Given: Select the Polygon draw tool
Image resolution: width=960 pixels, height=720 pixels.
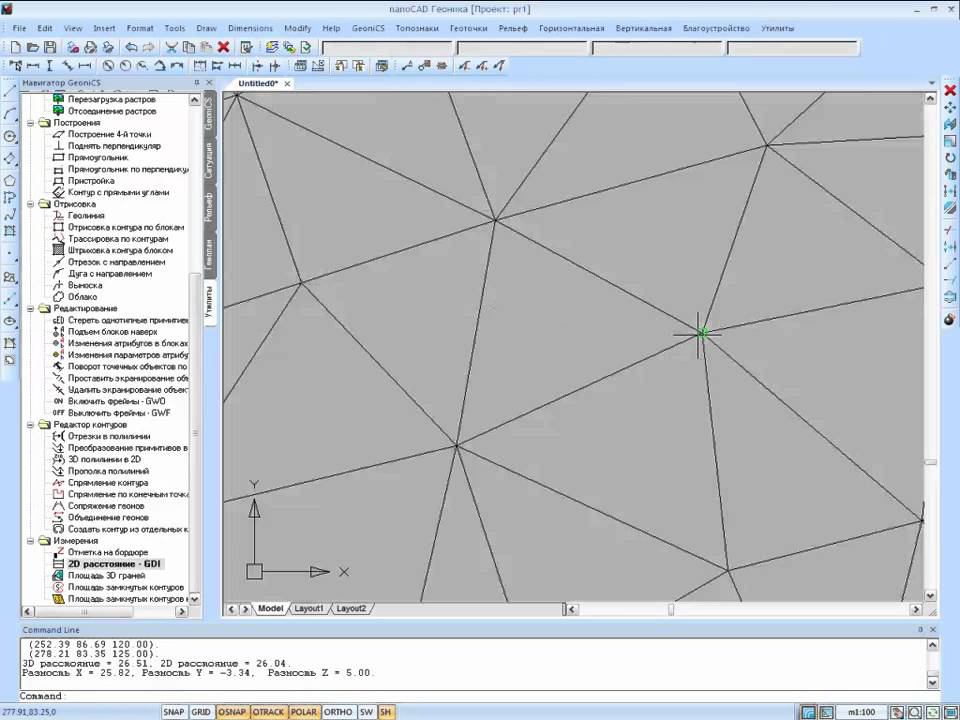Looking at the screenshot, I should click(x=10, y=181).
